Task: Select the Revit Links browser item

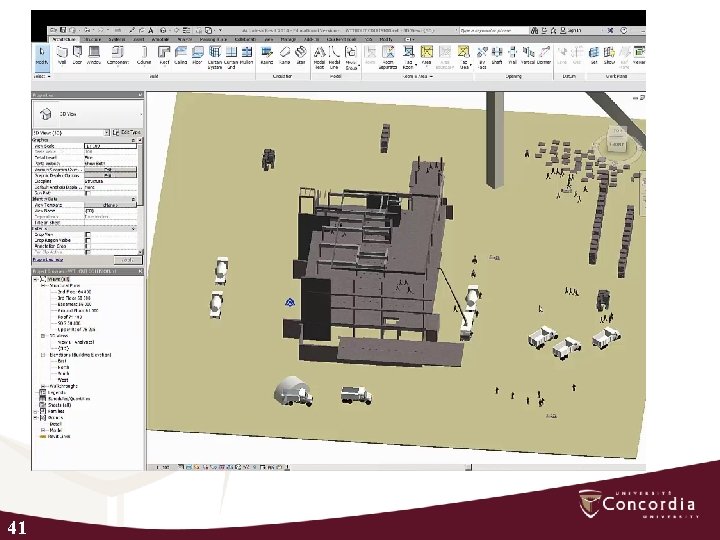Action: click(59, 437)
